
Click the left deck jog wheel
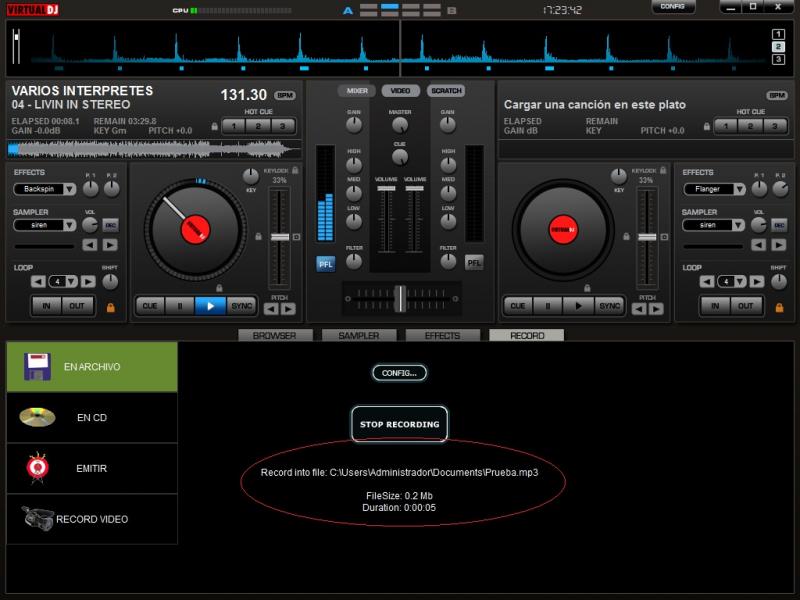pyautogui.click(x=195, y=230)
